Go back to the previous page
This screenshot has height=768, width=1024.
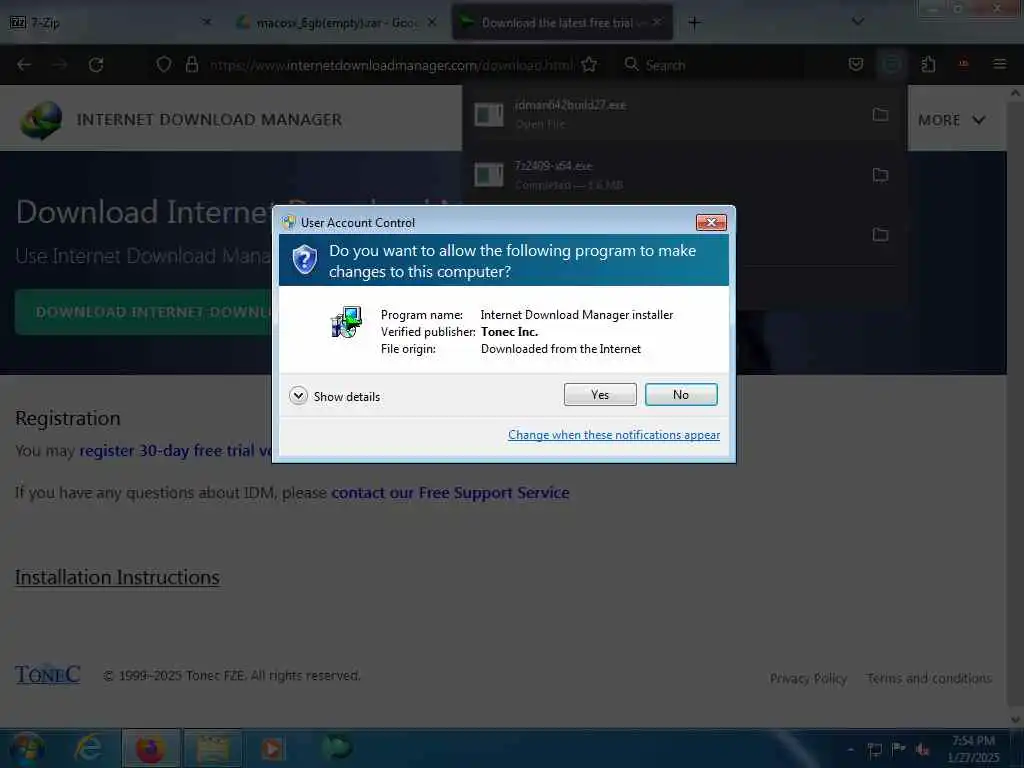[x=24, y=65]
